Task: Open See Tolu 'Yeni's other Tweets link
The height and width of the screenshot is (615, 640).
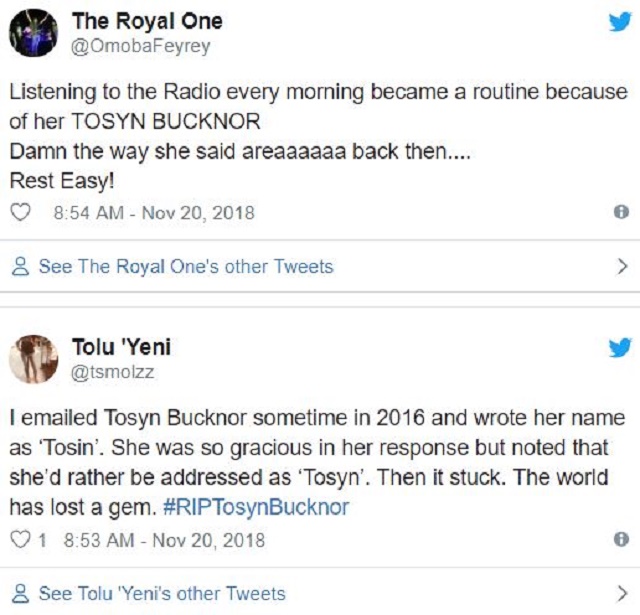Action: pyautogui.click(x=162, y=593)
